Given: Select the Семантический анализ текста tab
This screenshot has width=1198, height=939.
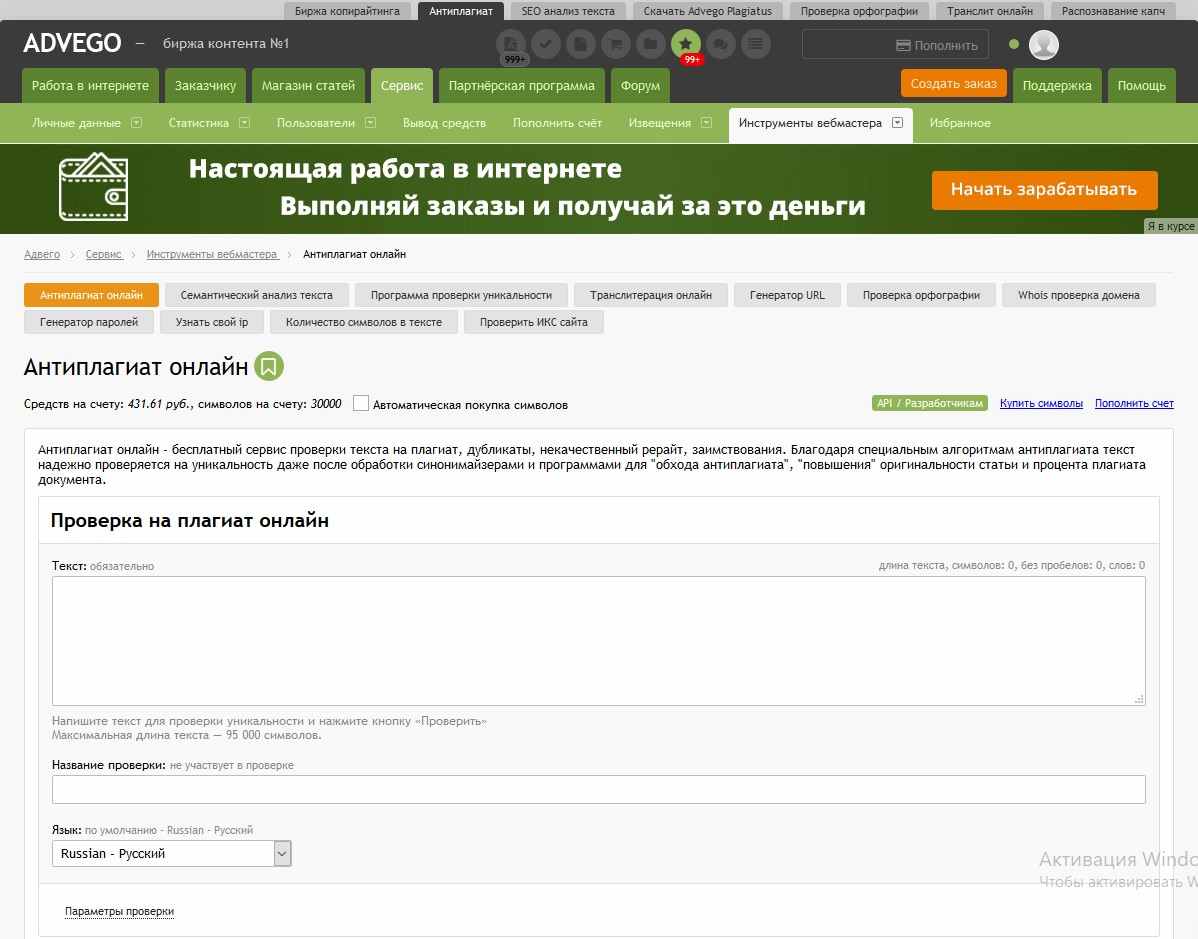Looking at the screenshot, I should (x=256, y=295).
